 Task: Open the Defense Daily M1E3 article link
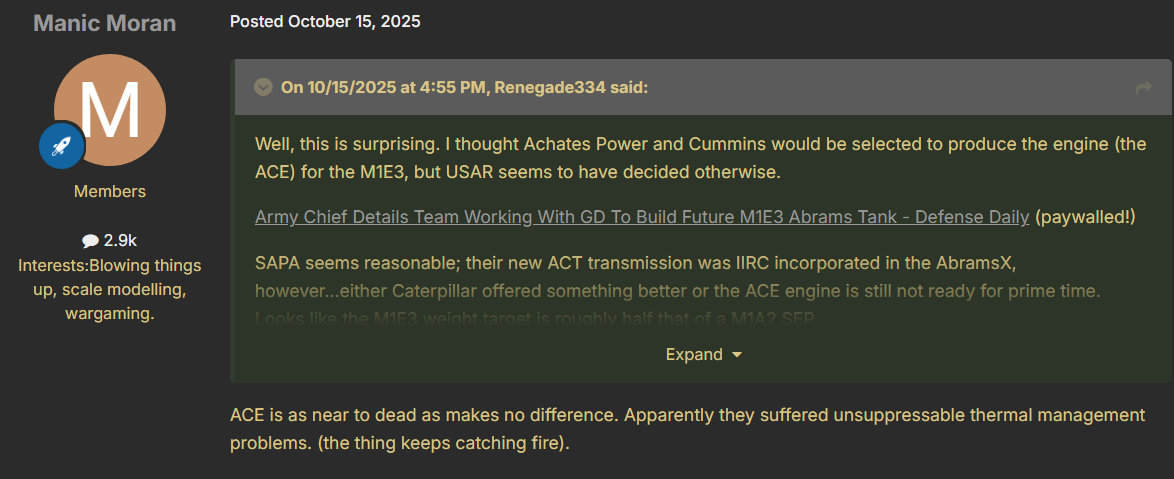point(642,217)
